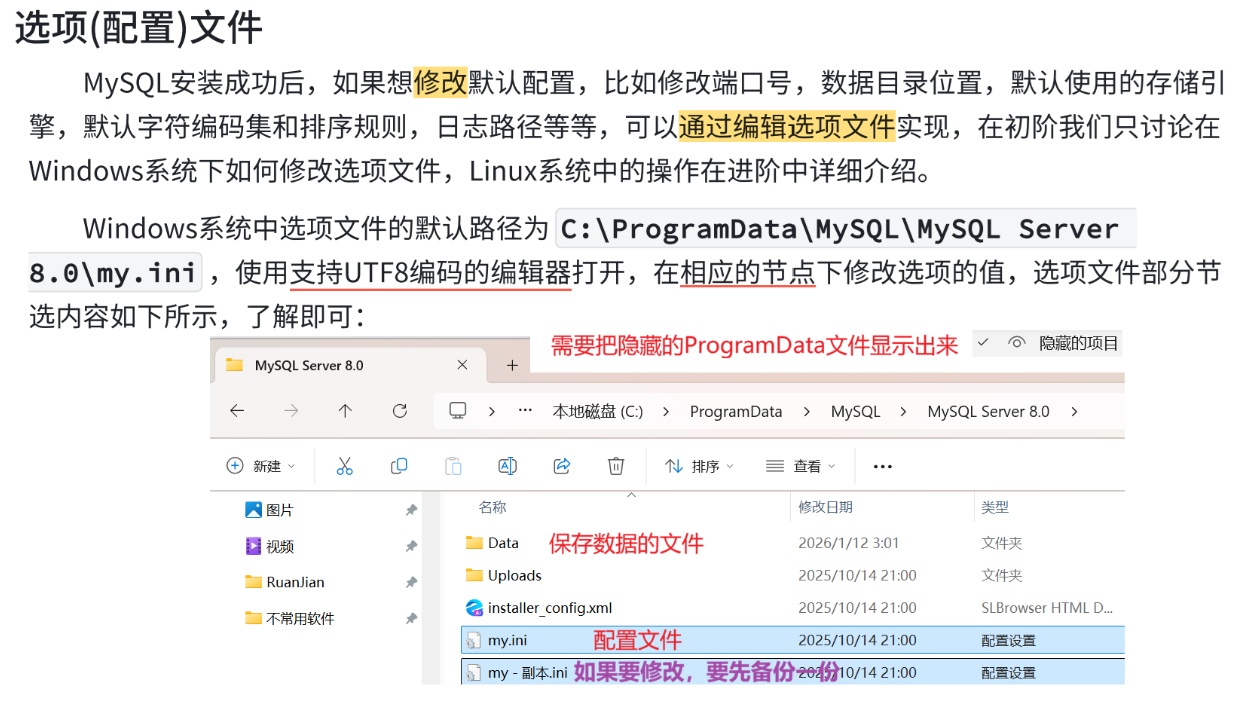The width and height of the screenshot is (1251, 703).
Task: Go forward with the forward arrow
Action: click(291, 411)
